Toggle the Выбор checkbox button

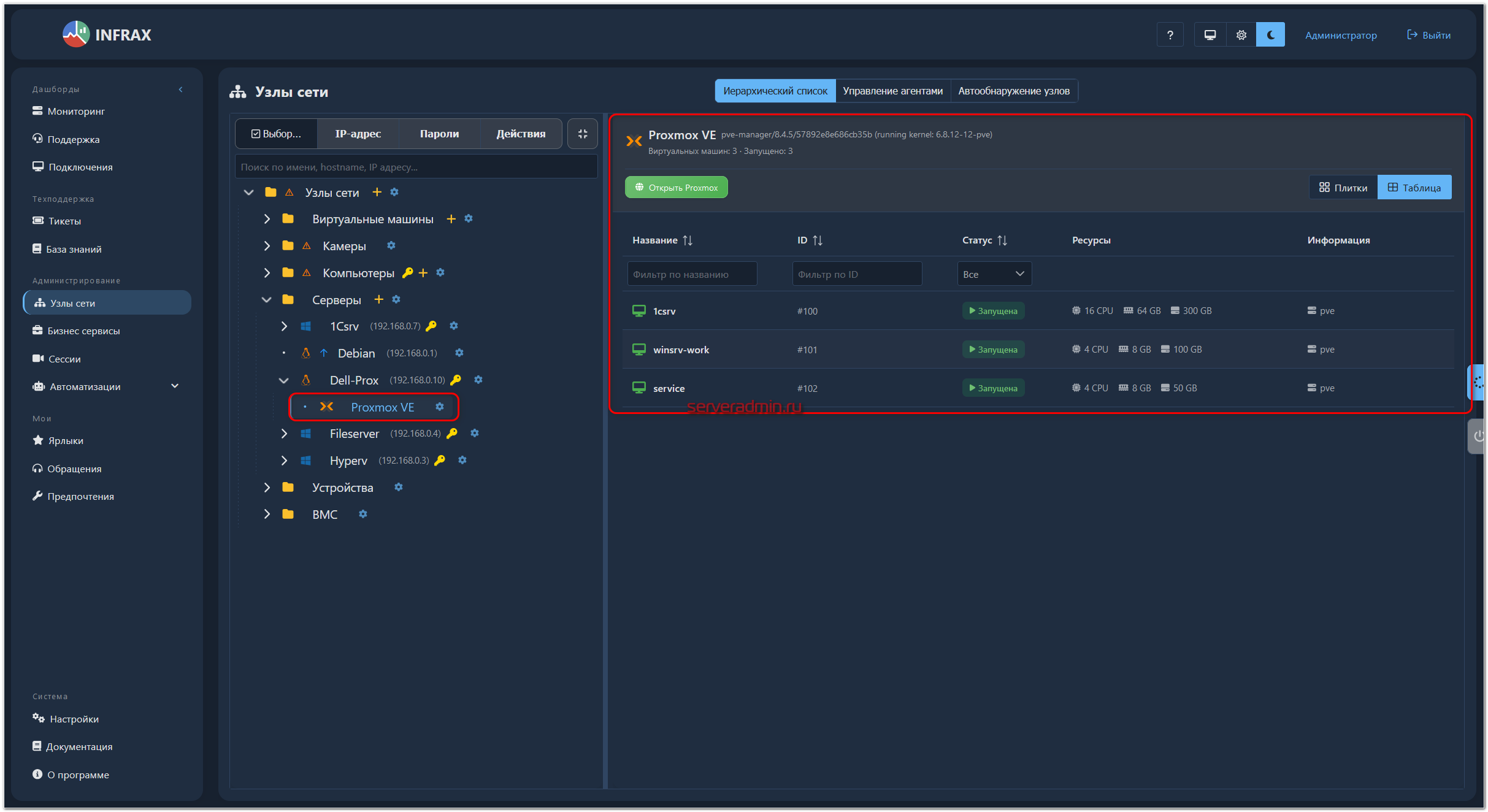tap(276, 134)
